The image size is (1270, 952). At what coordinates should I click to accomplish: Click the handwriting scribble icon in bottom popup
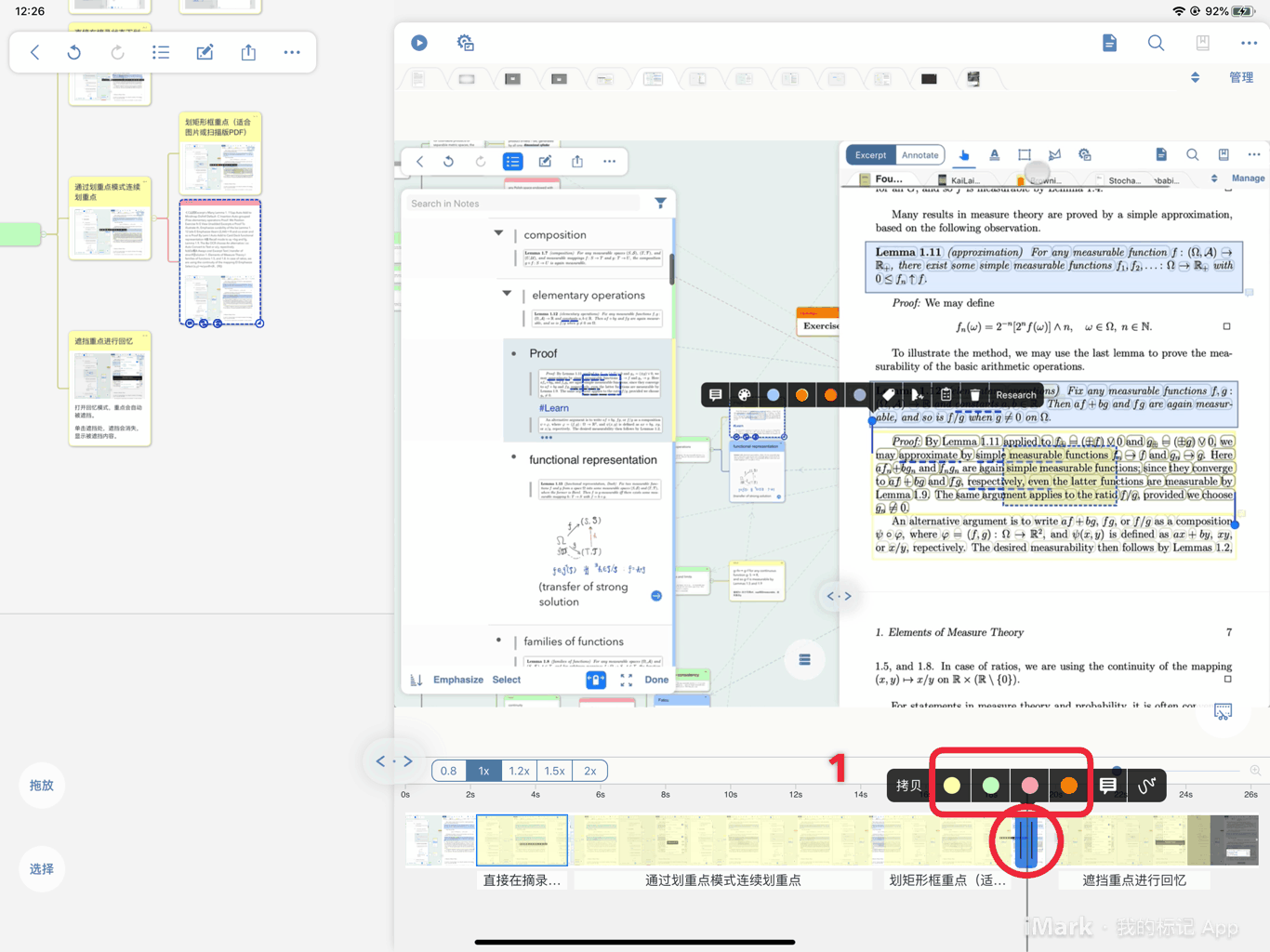(1146, 786)
